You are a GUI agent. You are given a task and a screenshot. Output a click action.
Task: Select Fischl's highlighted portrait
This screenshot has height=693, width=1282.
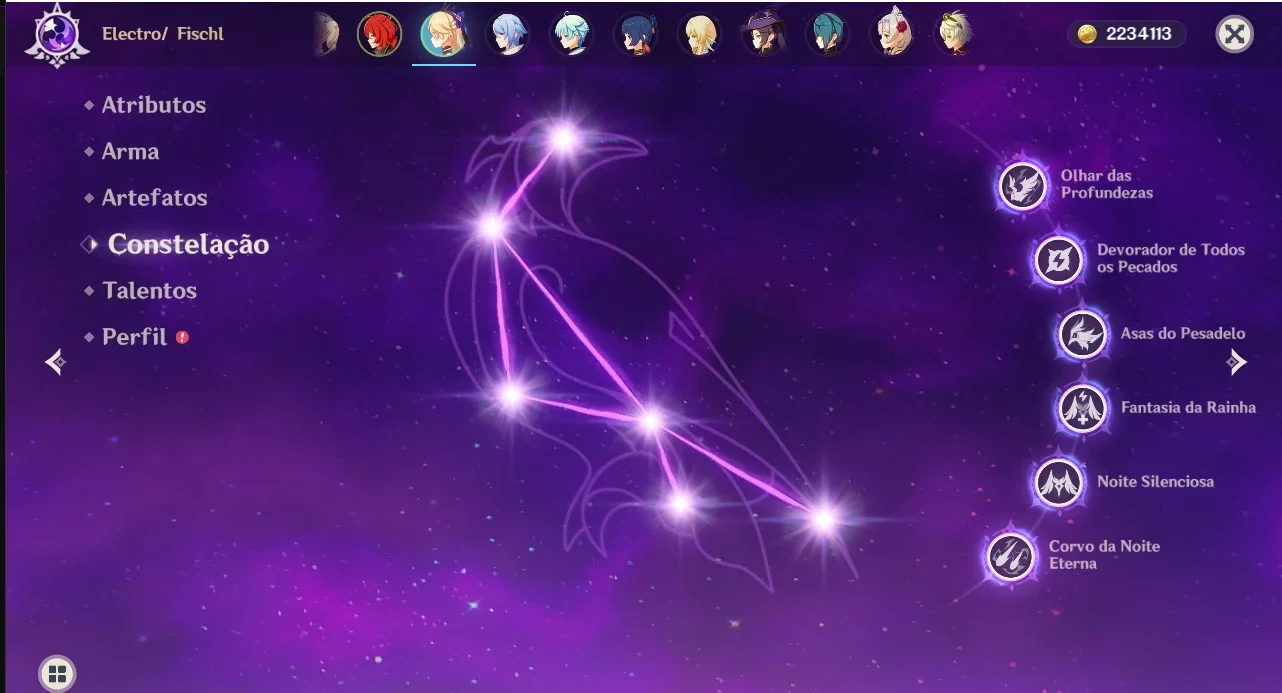click(x=443, y=34)
